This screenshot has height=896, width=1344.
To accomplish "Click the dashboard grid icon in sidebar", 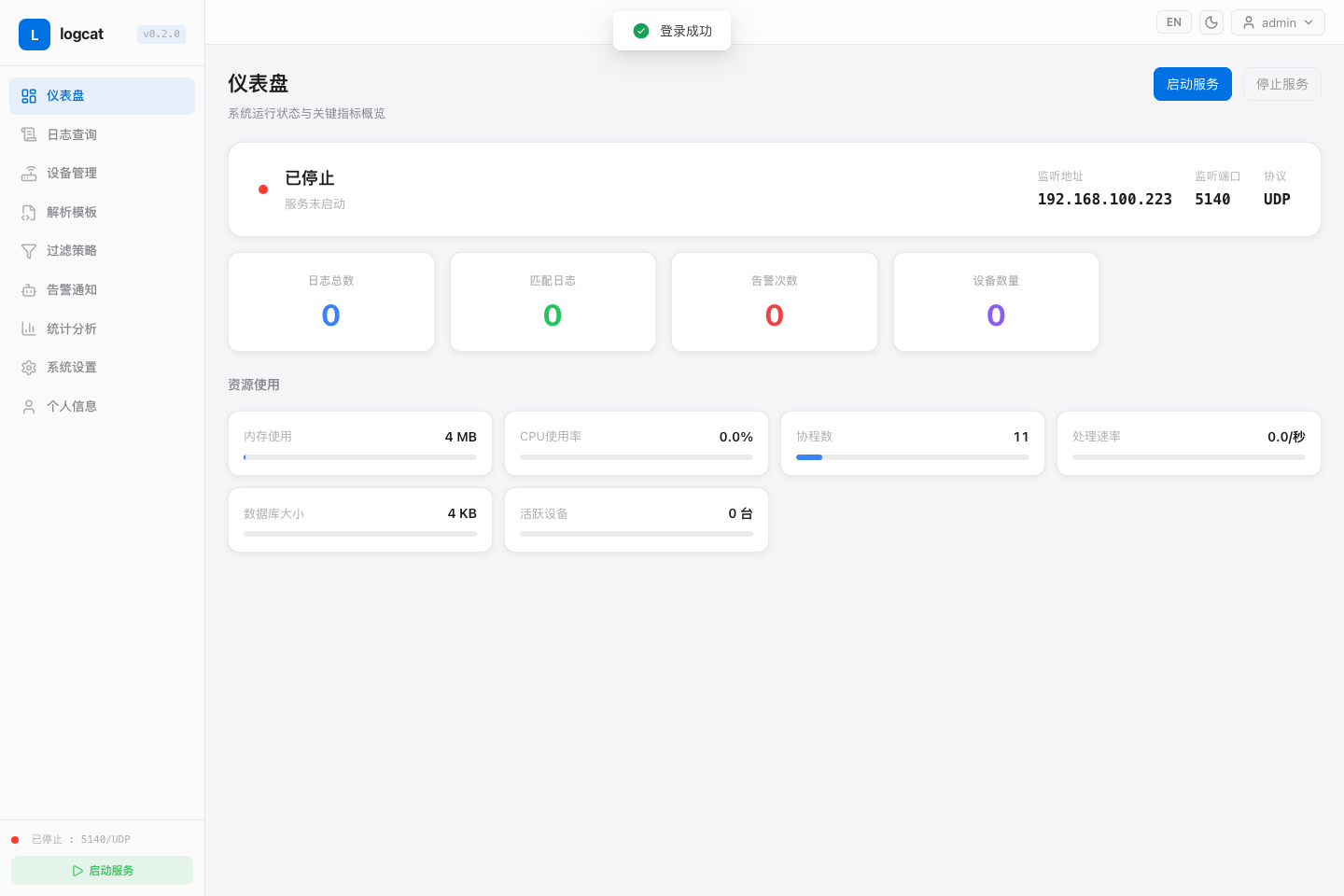I will tap(29, 96).
